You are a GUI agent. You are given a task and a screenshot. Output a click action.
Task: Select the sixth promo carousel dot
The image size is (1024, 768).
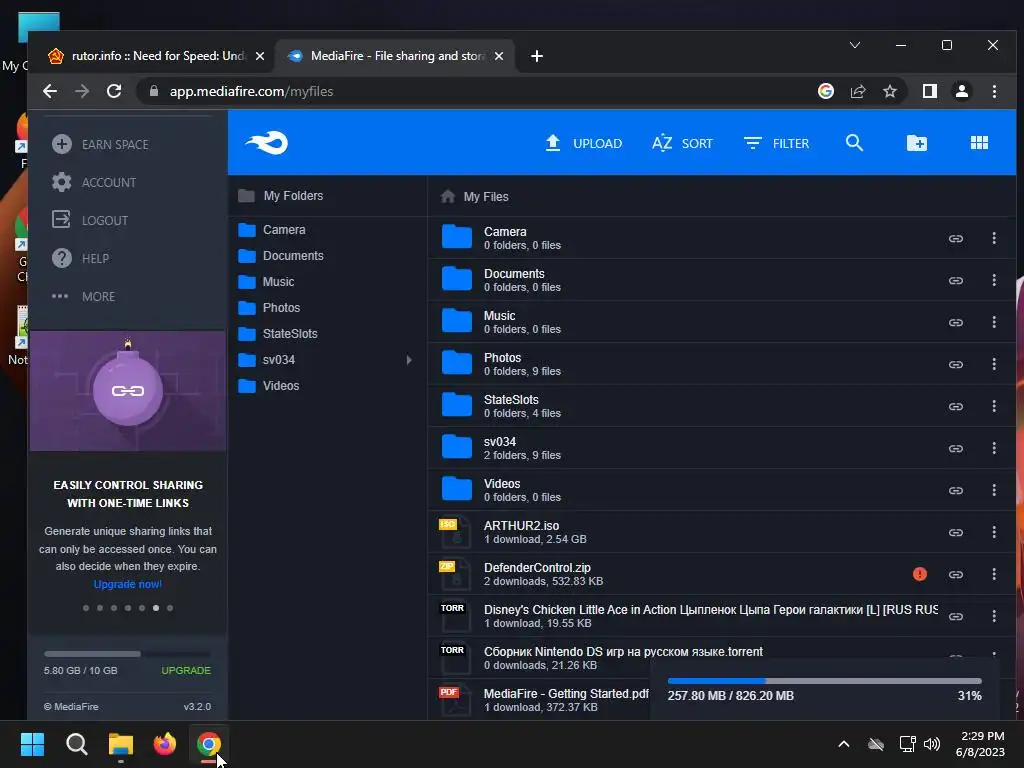click(155, 608)
